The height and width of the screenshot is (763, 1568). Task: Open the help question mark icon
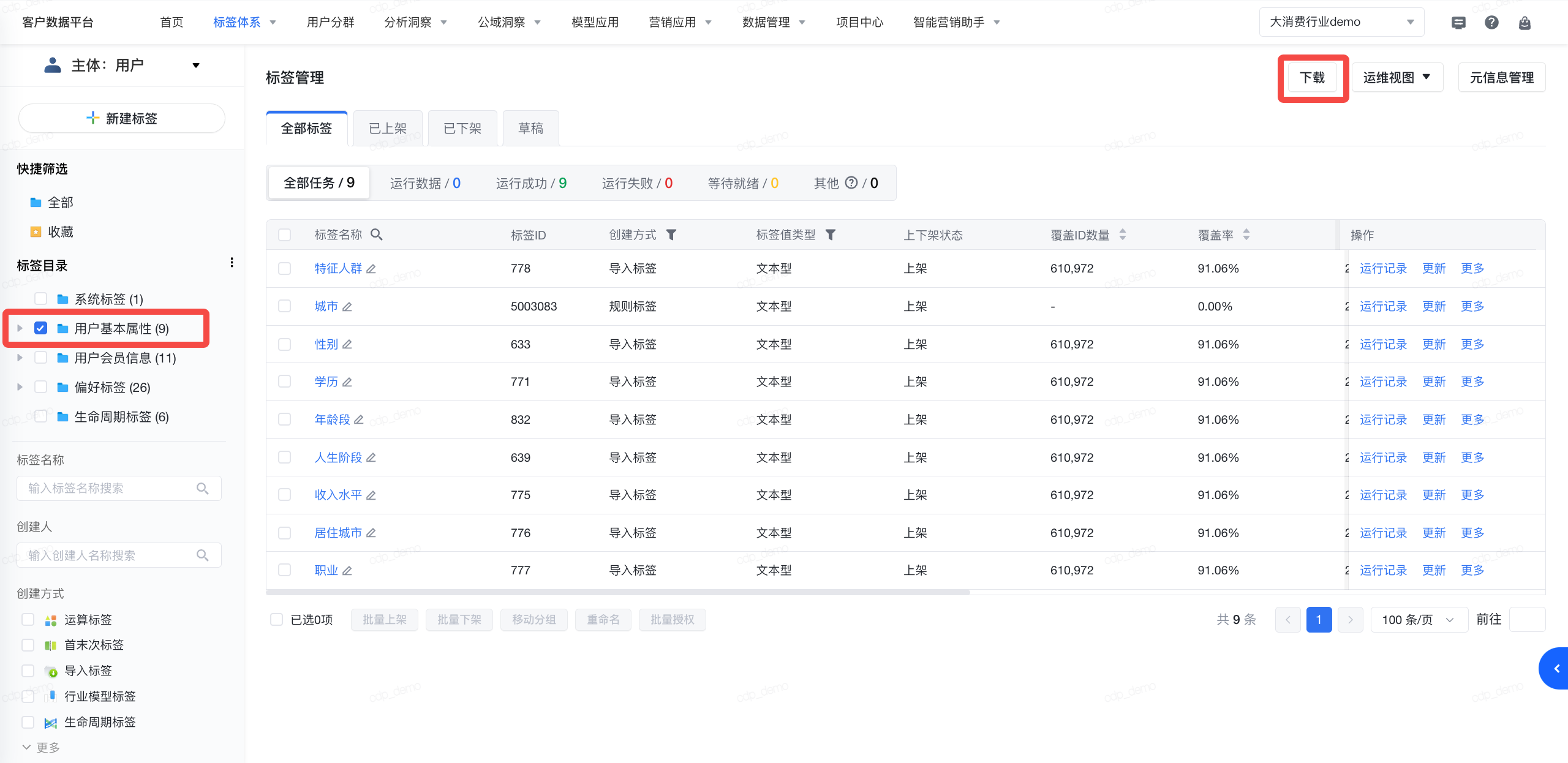pos(1491,23)
